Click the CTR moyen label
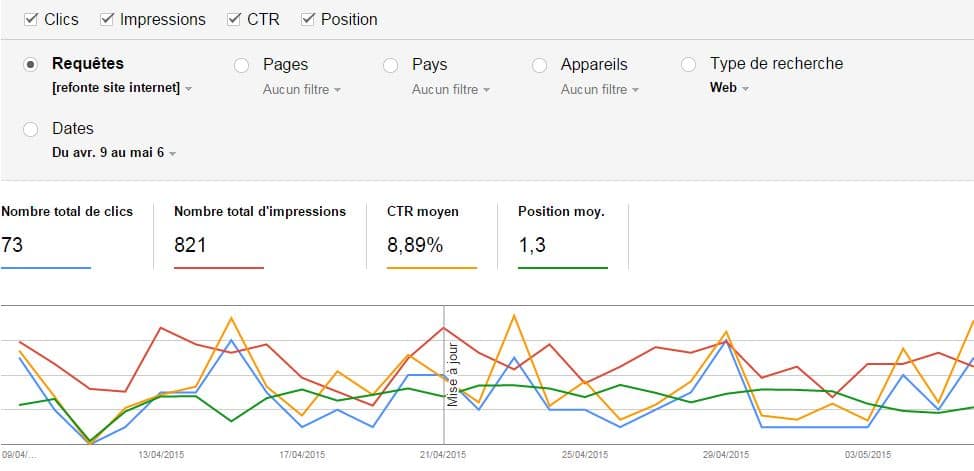Screen dimensions: 974x471 422,212
